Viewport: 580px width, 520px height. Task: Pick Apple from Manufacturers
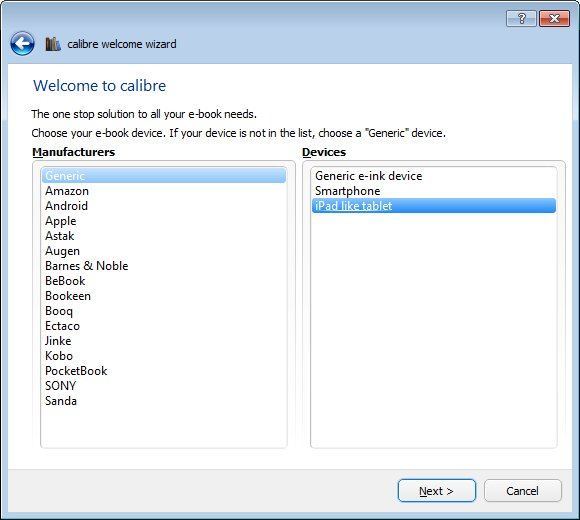164,221
